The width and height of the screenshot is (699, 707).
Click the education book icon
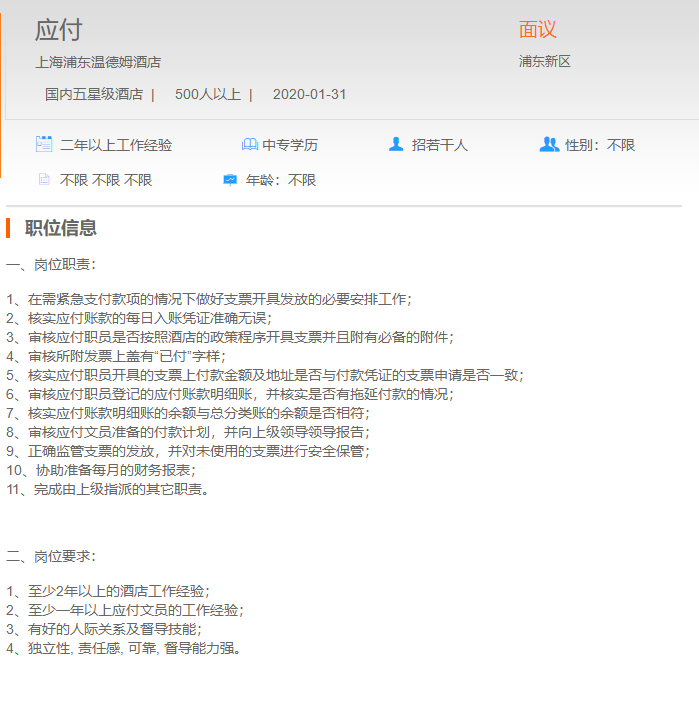pyautogui.click(x=249, y=145)
